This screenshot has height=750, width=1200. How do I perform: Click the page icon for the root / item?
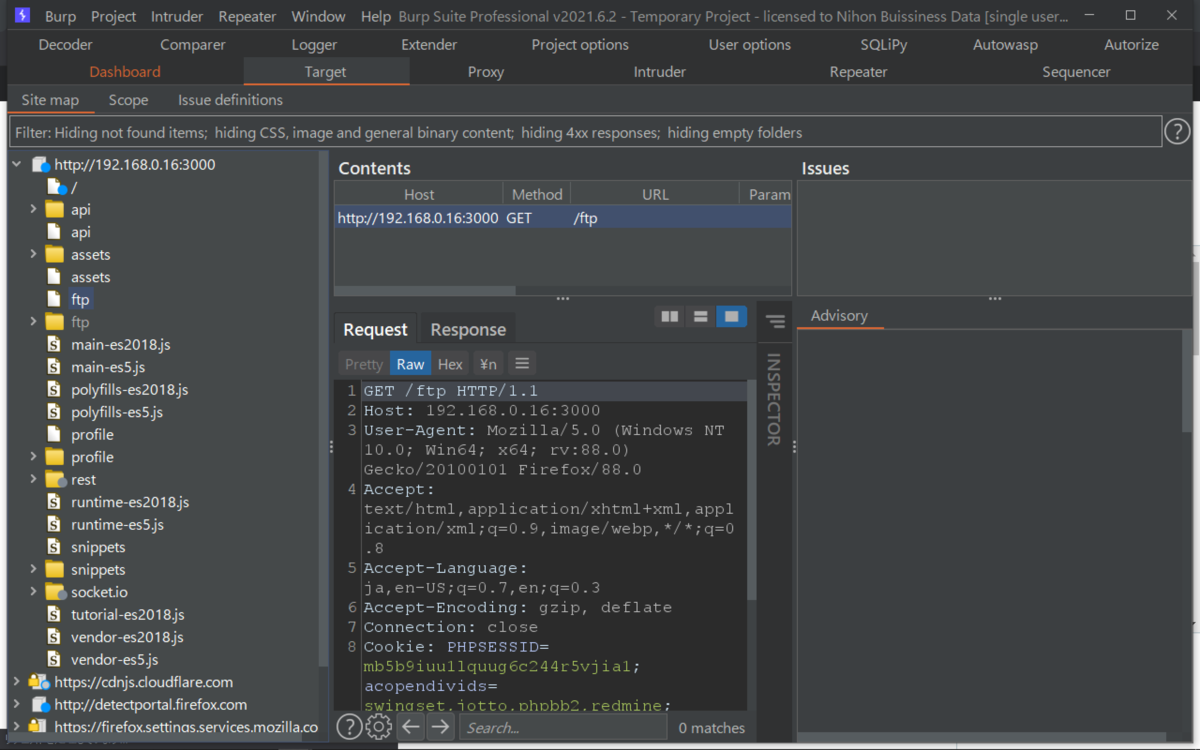point(56,187)
